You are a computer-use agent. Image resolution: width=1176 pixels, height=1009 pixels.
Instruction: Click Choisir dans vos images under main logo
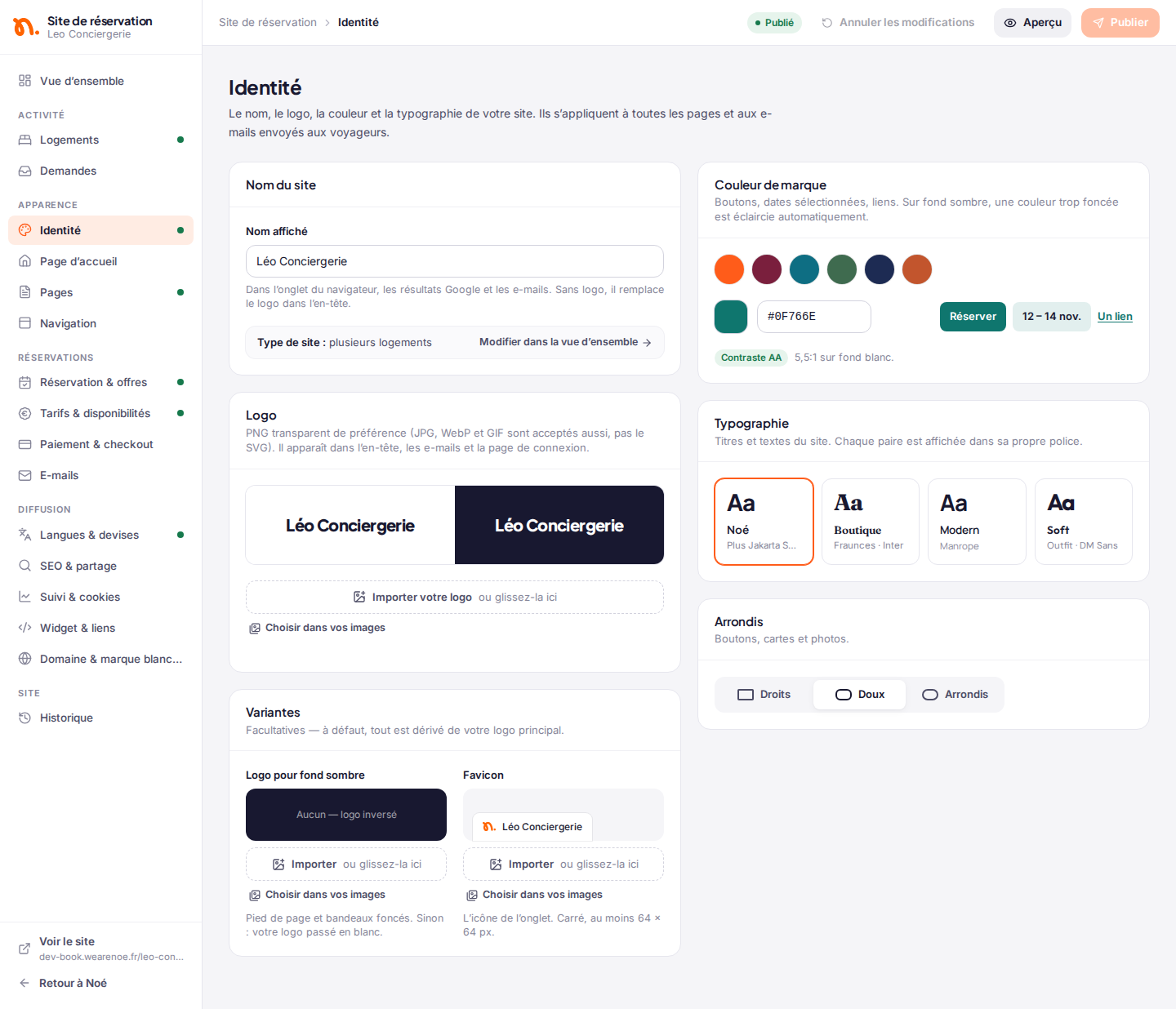[x=317, y=628]
